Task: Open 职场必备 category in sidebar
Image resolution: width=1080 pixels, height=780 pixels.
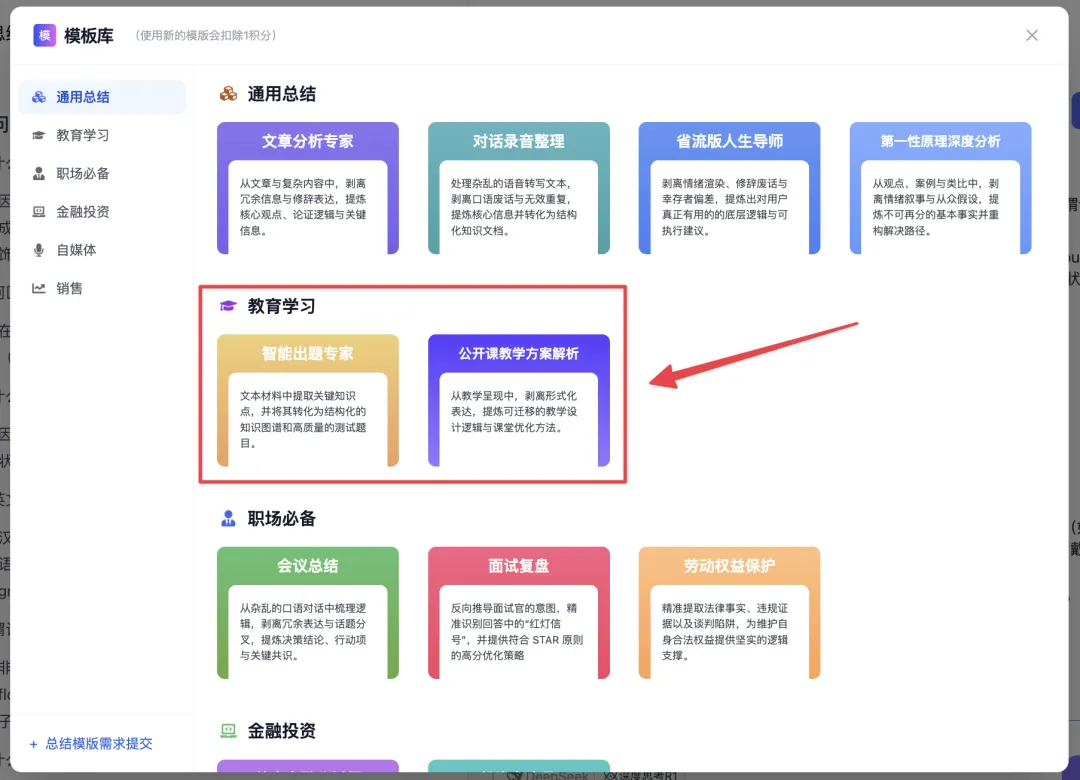Action: (x=102, y=174)
